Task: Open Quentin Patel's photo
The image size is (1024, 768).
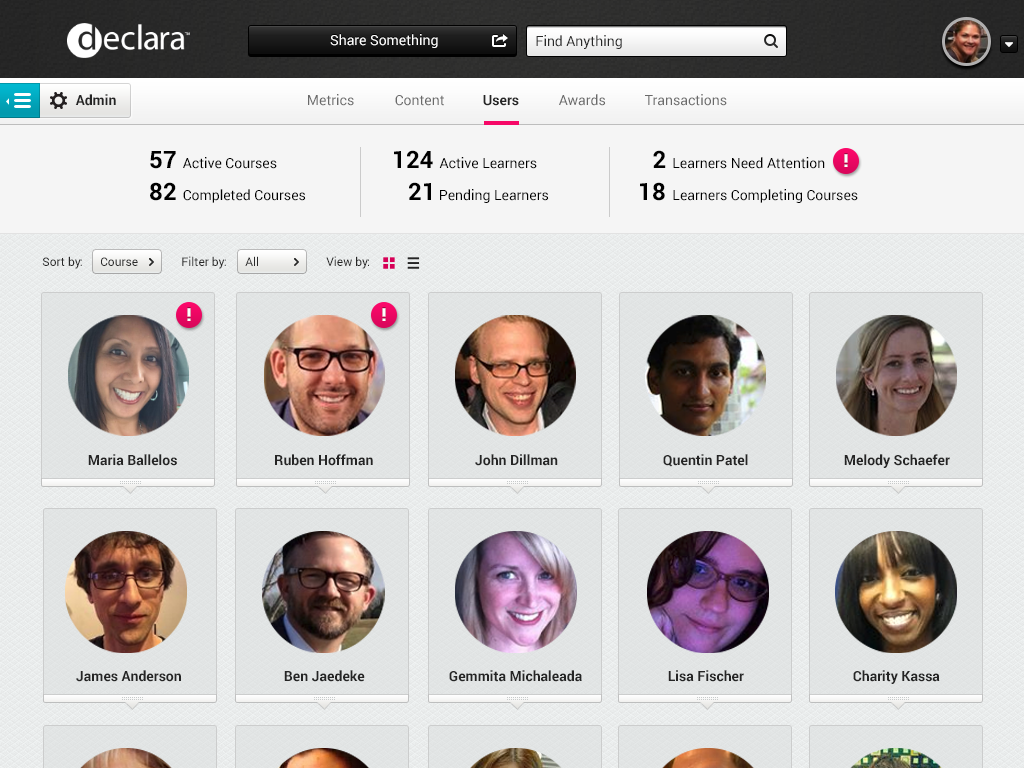Action: click(706, 376)
